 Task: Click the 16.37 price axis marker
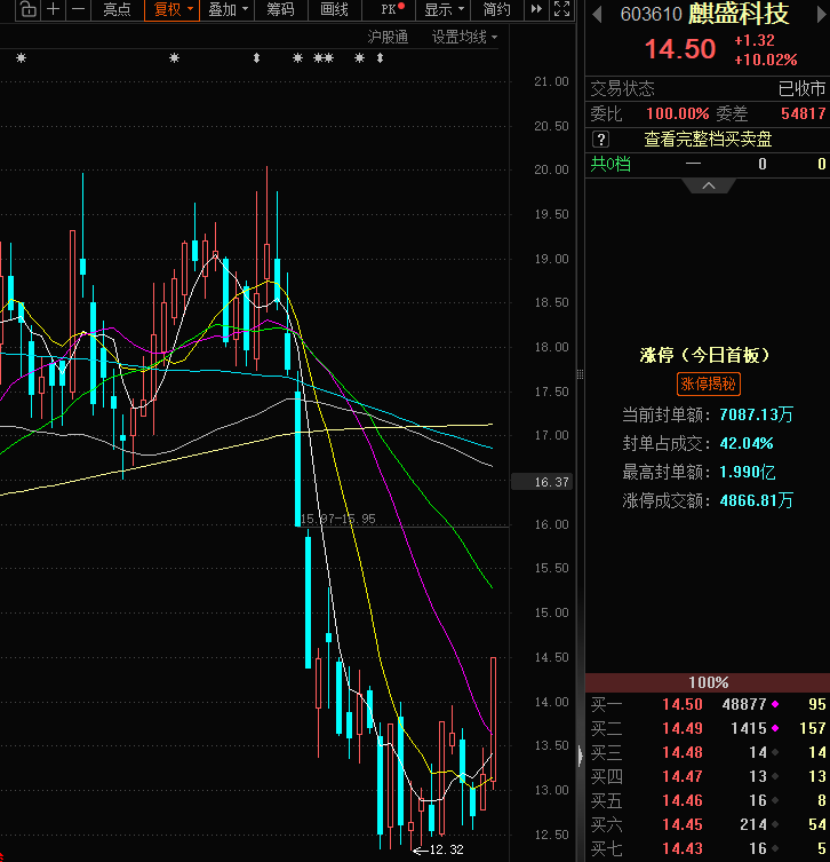(x=542, y=482)
